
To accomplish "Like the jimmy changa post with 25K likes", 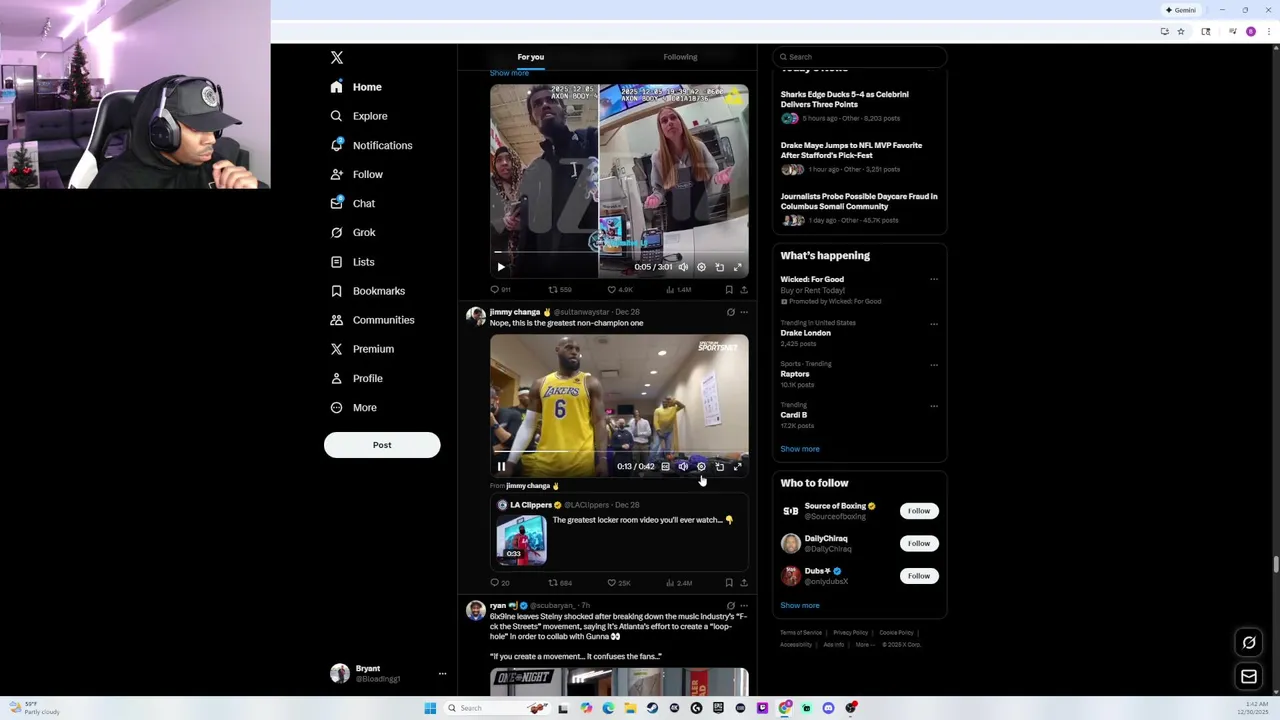I will coord(618,583).
